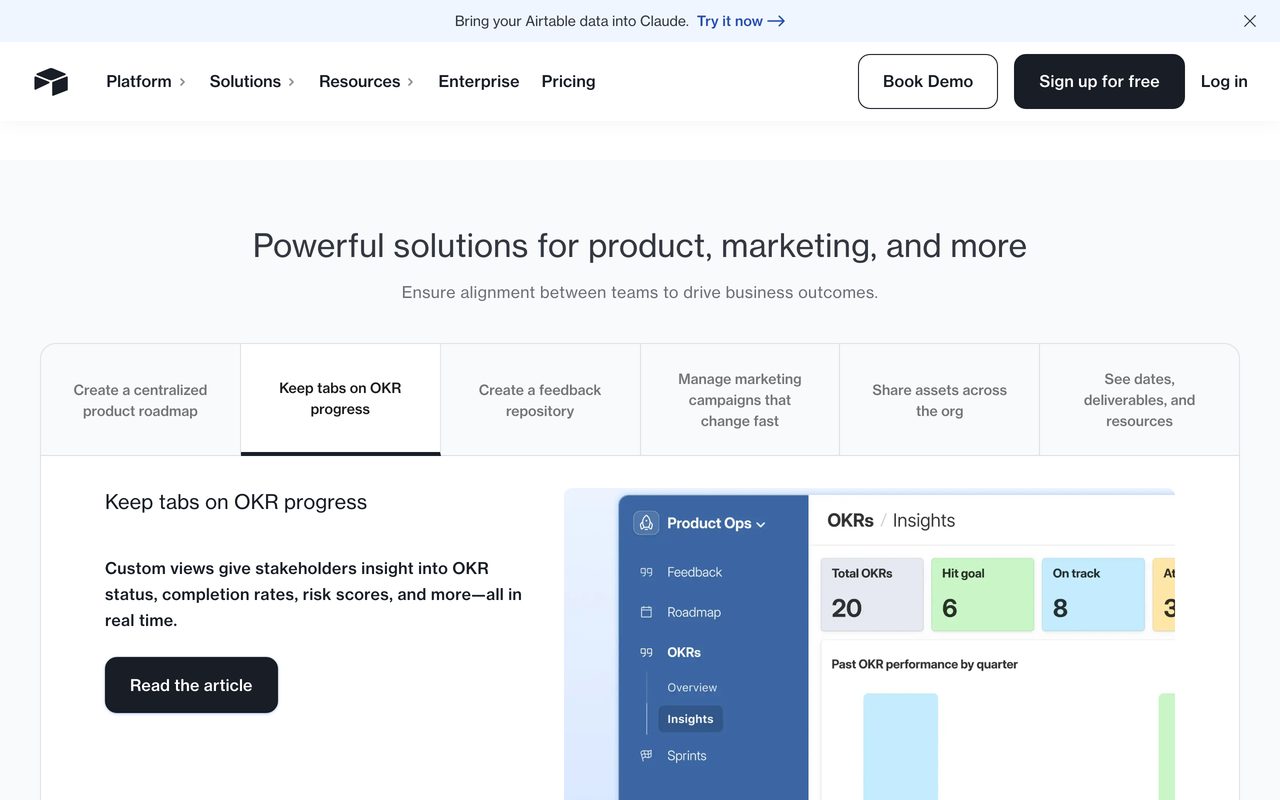The height and width of the screenshot is (800, 1280).
Task: Click the Sprints flag icon in sidebar
Action: 646,756
